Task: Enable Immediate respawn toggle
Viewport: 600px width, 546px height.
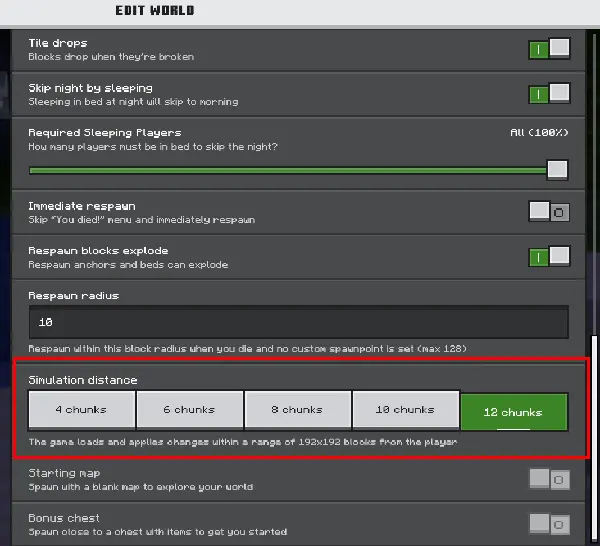Action: tap(549, 212)
